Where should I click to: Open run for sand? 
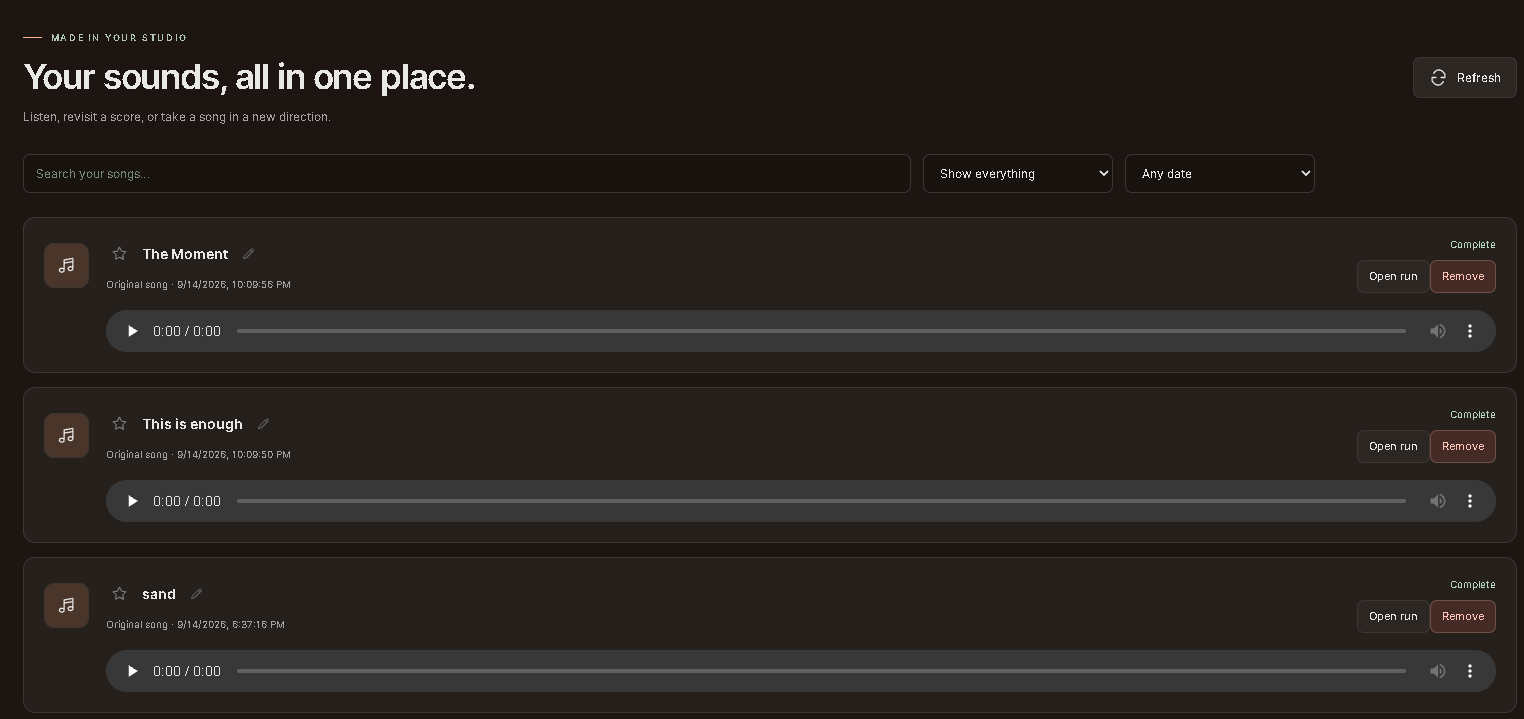click(x=1393, y=617)
